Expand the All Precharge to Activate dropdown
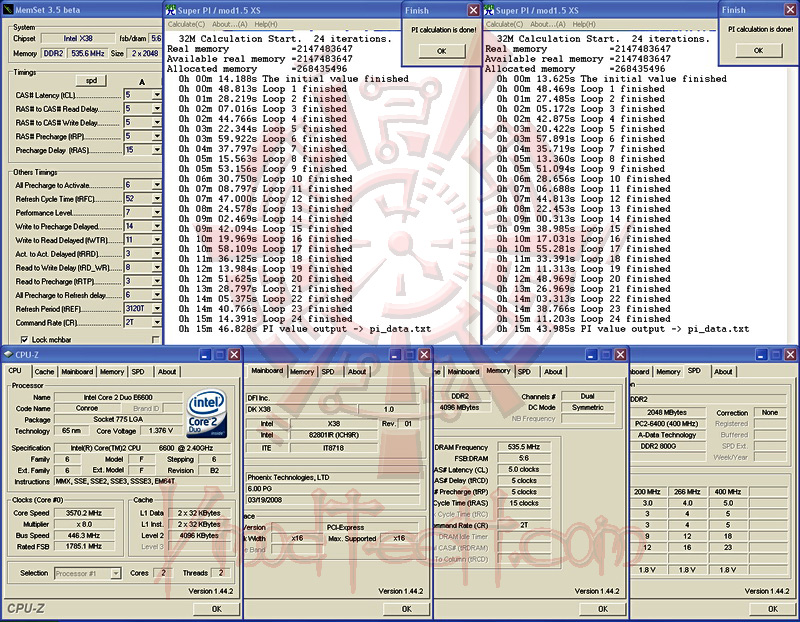The width and height of the screenshot is (800, 622). point(157,185)
